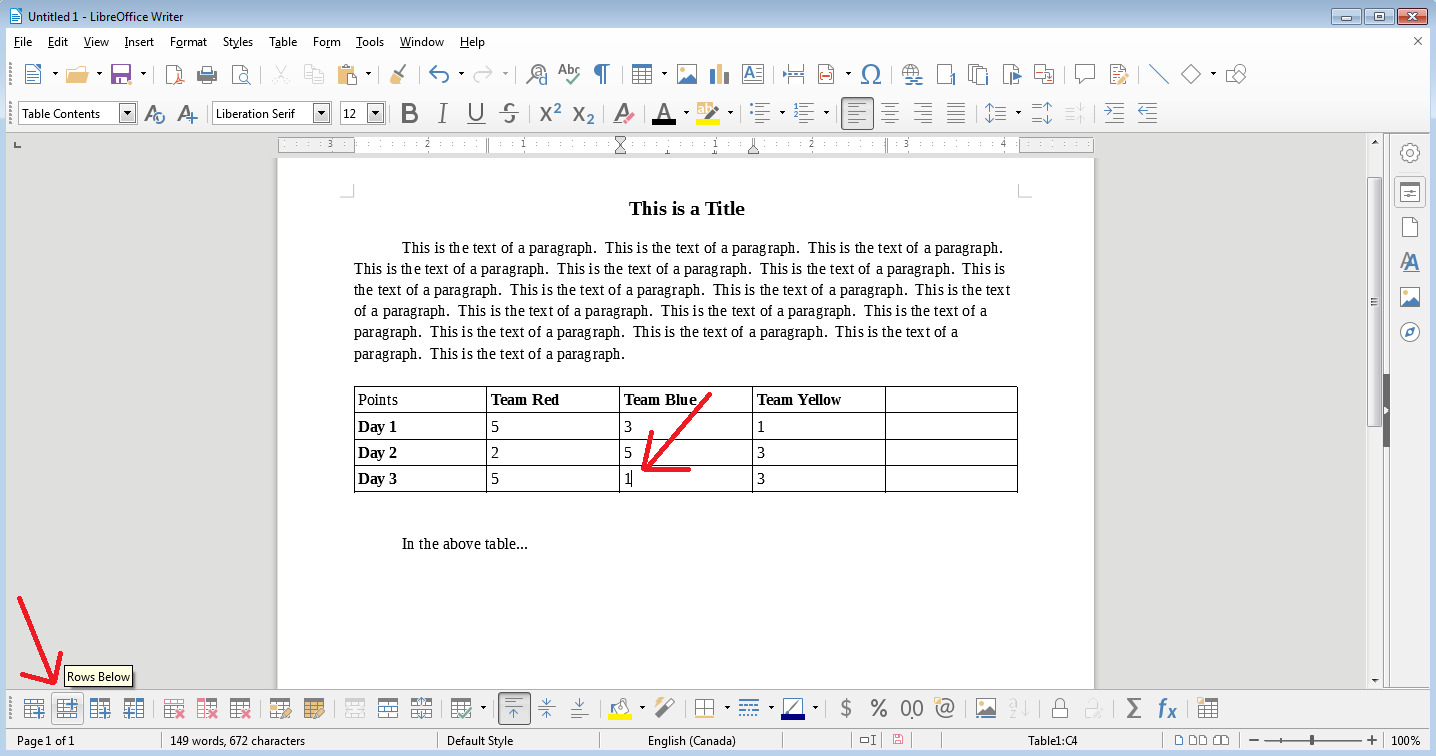1436x756 pixels.
Task: Toggle Align Top cell alignment
Action: (514, 709)
